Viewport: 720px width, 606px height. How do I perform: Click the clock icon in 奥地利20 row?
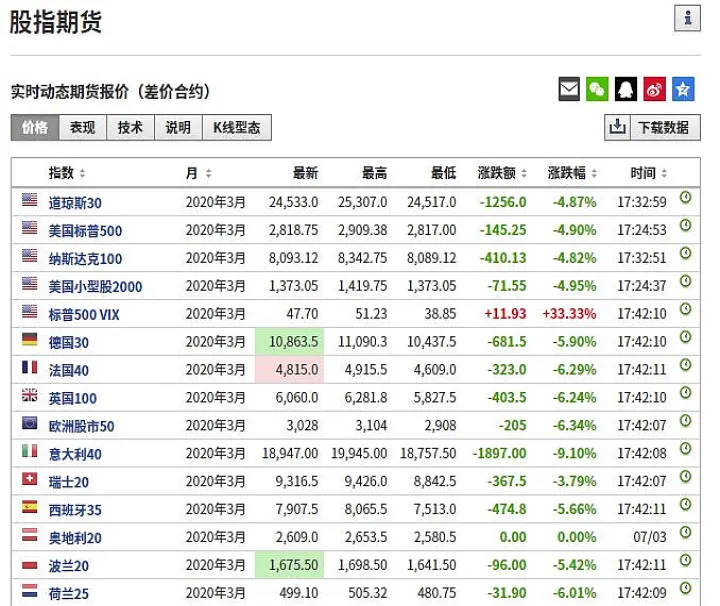pos(686,533)
